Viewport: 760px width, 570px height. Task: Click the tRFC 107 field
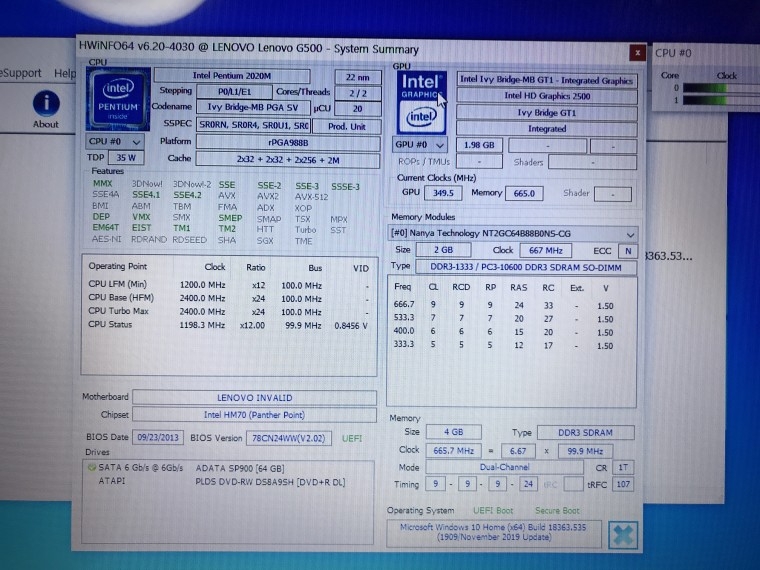pyautogui.click(x=623, y=484)
